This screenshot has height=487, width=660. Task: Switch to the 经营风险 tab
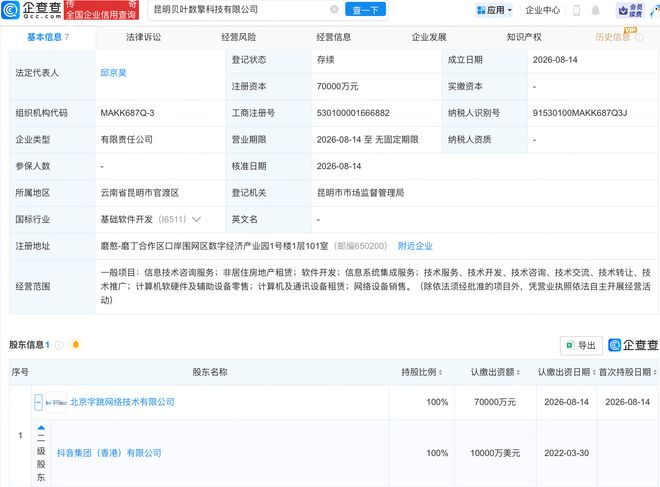[x=239, y=37]
